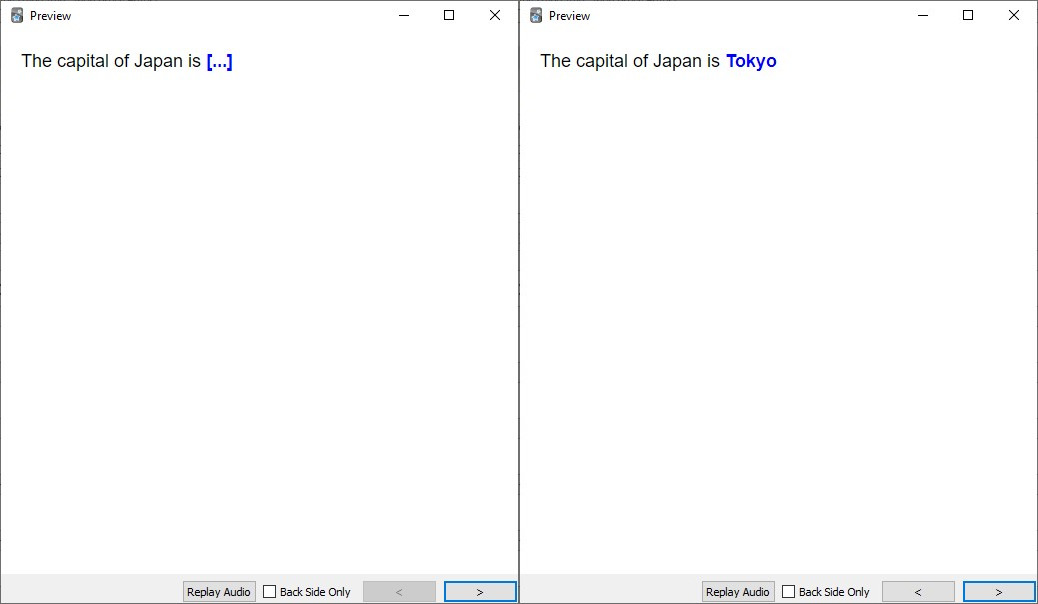Minimize the right Preview window
1038x604 pixels.
point(923,15)
